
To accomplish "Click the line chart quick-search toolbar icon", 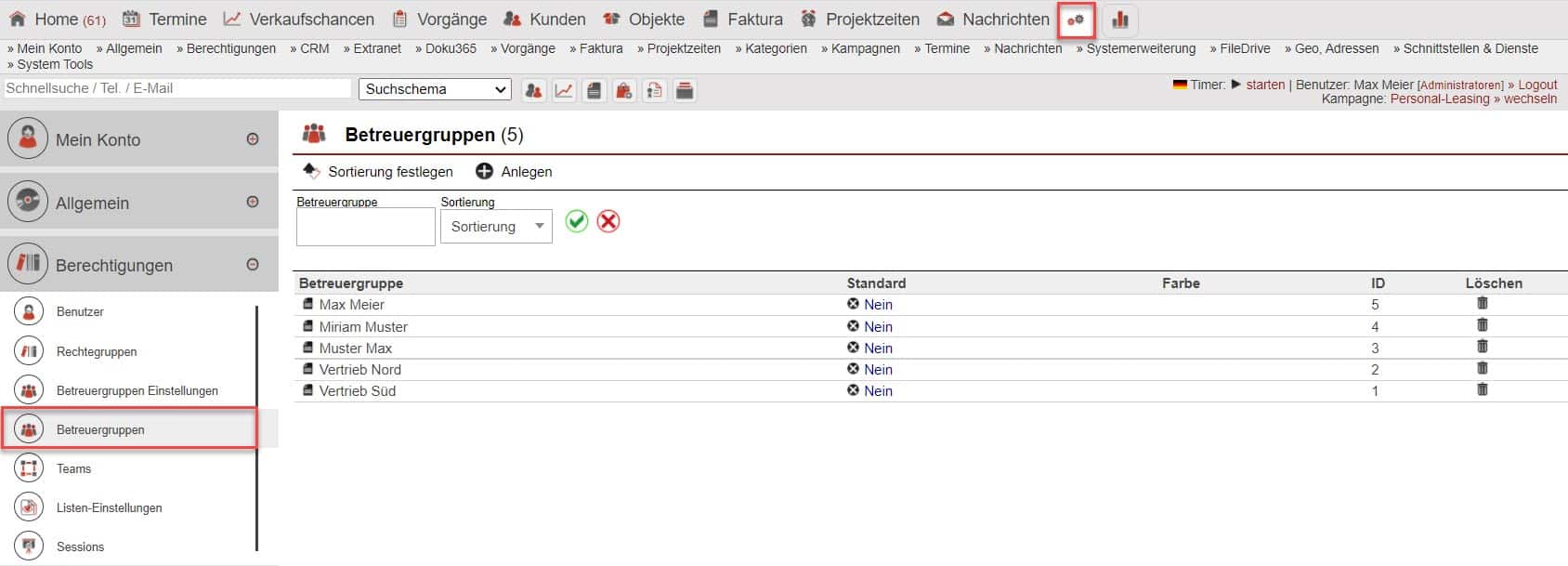I will pyautogui.click(x=564, y=90).
